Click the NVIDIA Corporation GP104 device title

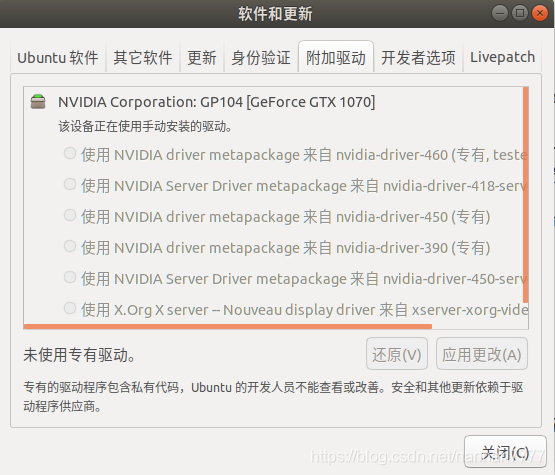216,102
